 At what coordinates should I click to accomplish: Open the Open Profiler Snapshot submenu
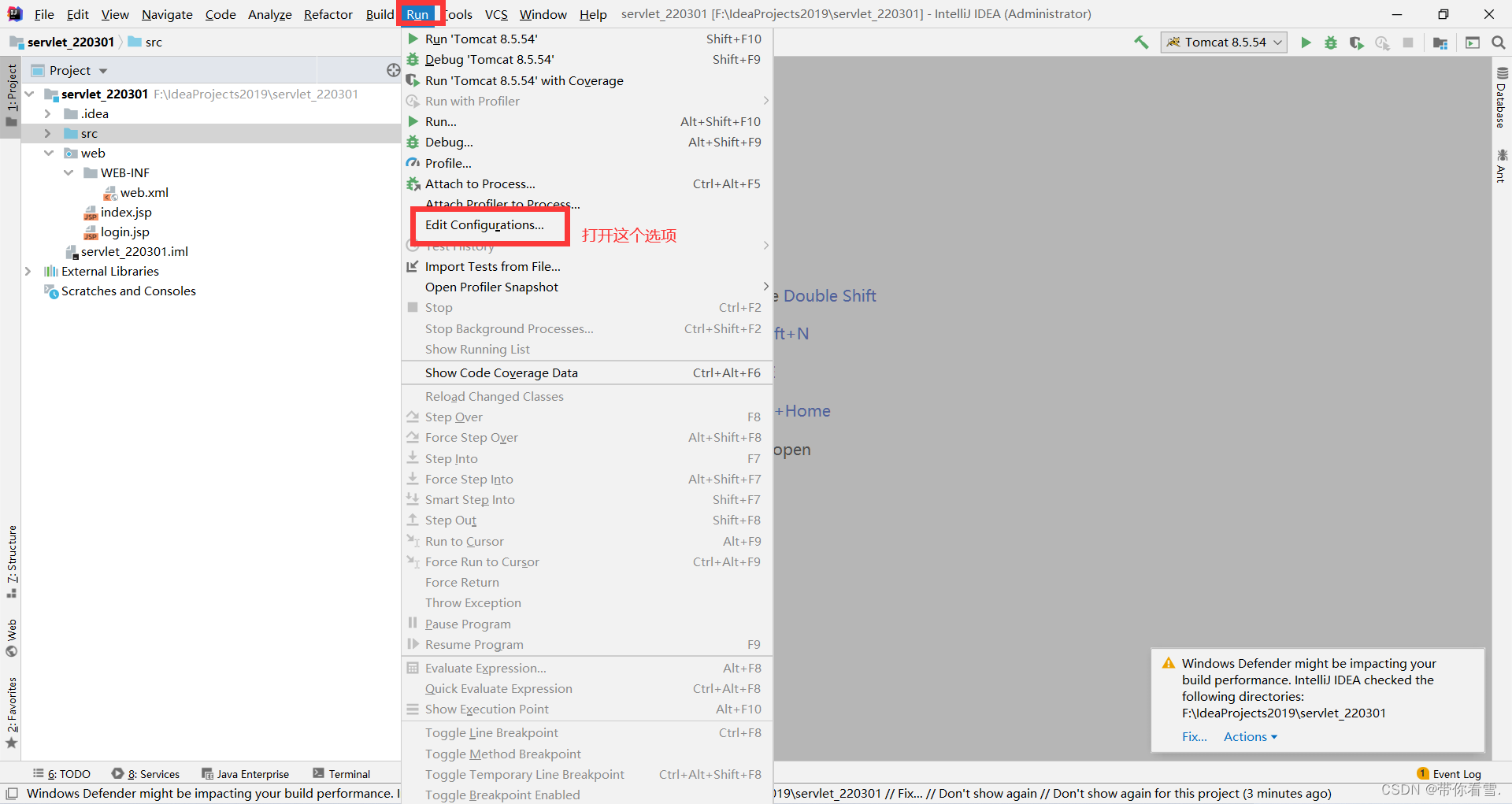pyautogui.click(x=587, y=287)
